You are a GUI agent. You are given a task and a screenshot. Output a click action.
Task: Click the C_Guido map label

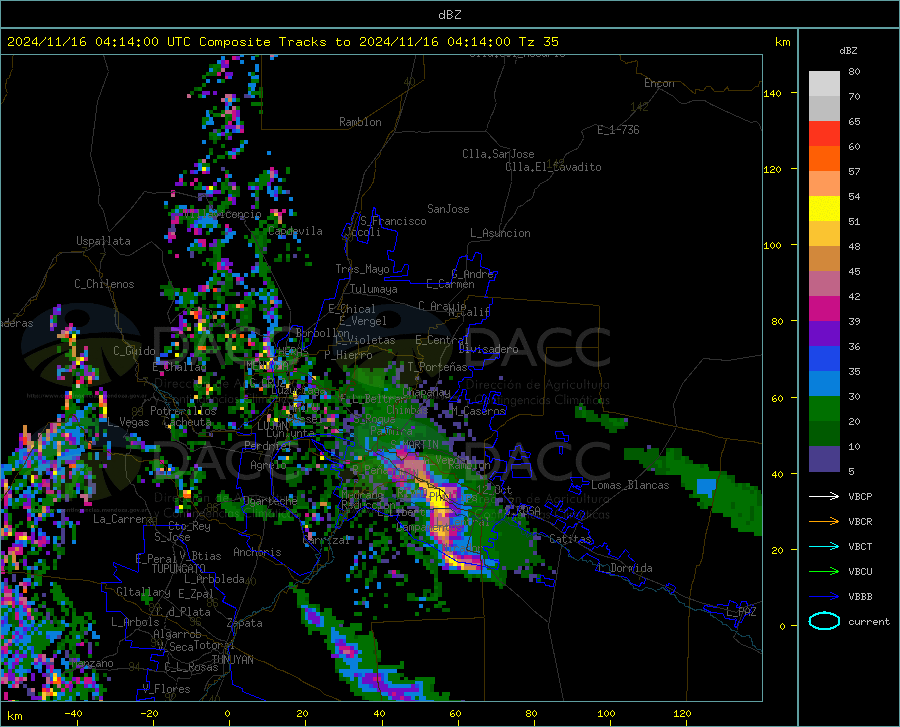click(x=134, y=351)
